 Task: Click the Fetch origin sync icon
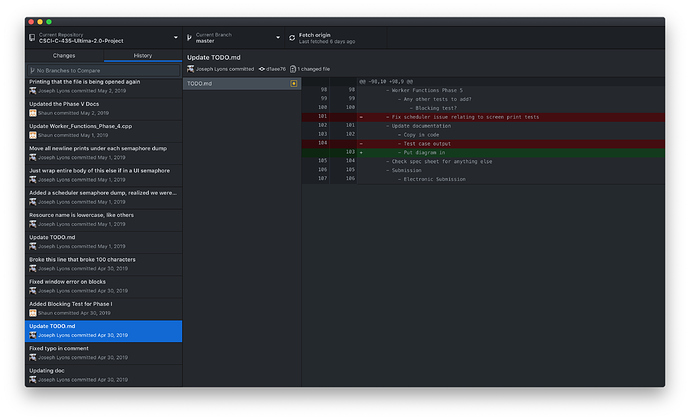tap(292, 38)
